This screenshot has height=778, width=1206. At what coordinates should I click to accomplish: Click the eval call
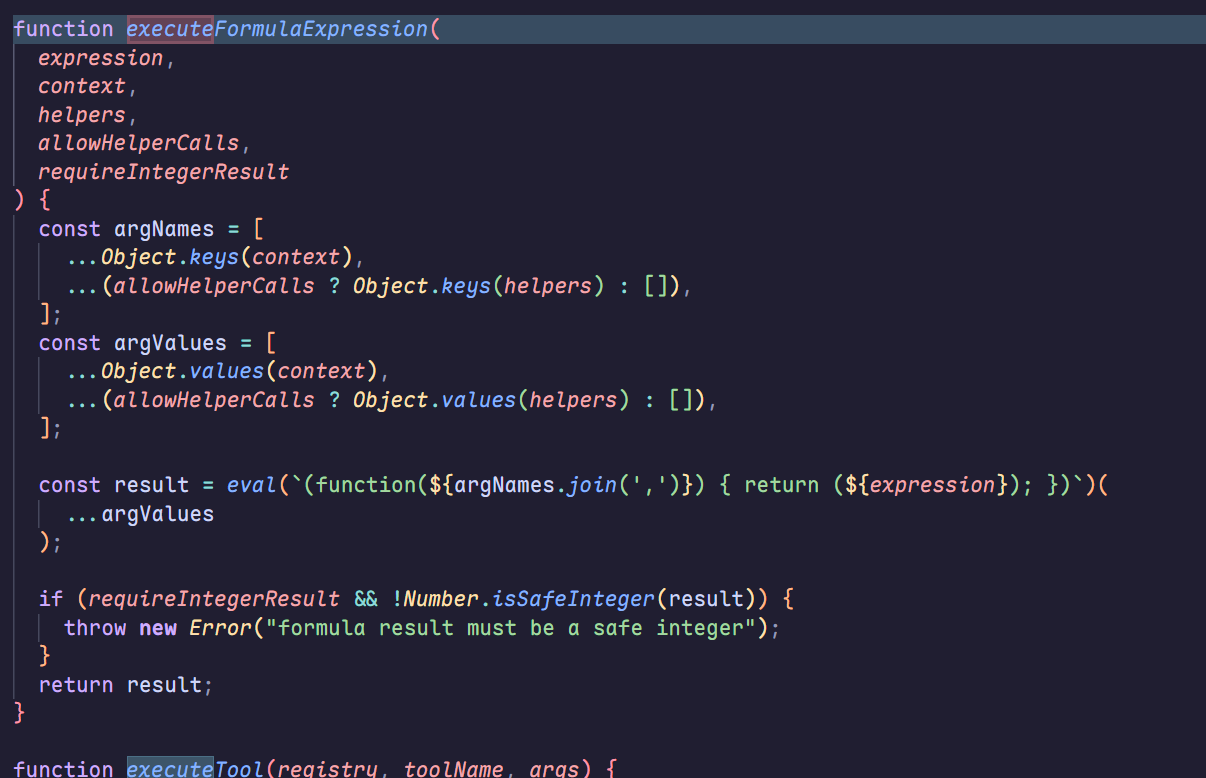tap(252, 485)
